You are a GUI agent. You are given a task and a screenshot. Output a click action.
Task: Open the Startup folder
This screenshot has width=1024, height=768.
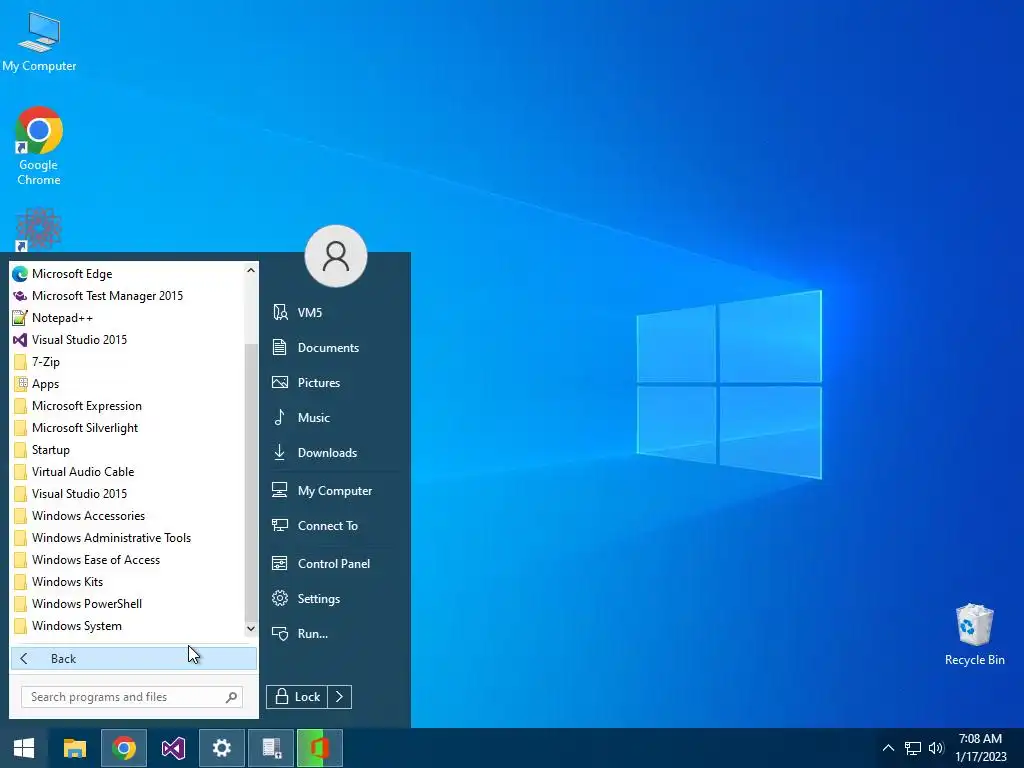[127, 450]
